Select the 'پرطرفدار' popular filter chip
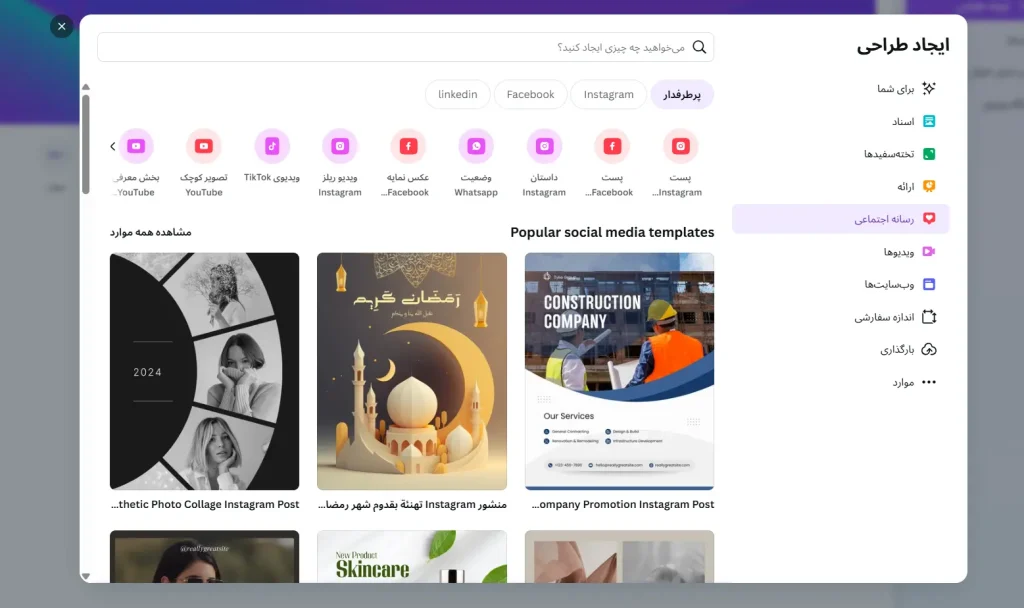Screen dimensions: 1024x608 pos(682,95)
